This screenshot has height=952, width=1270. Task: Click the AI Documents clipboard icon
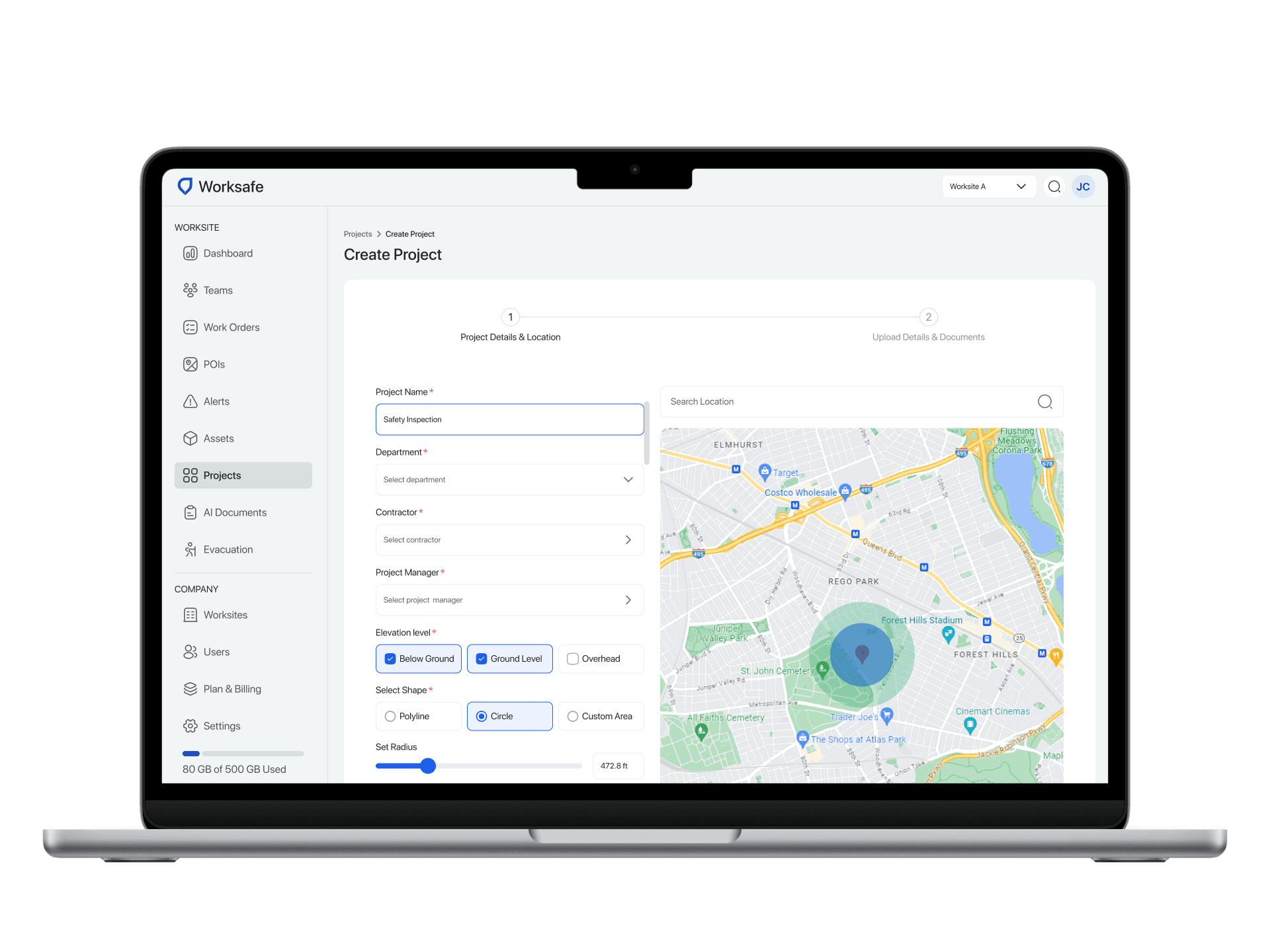[x=190, y=512]
